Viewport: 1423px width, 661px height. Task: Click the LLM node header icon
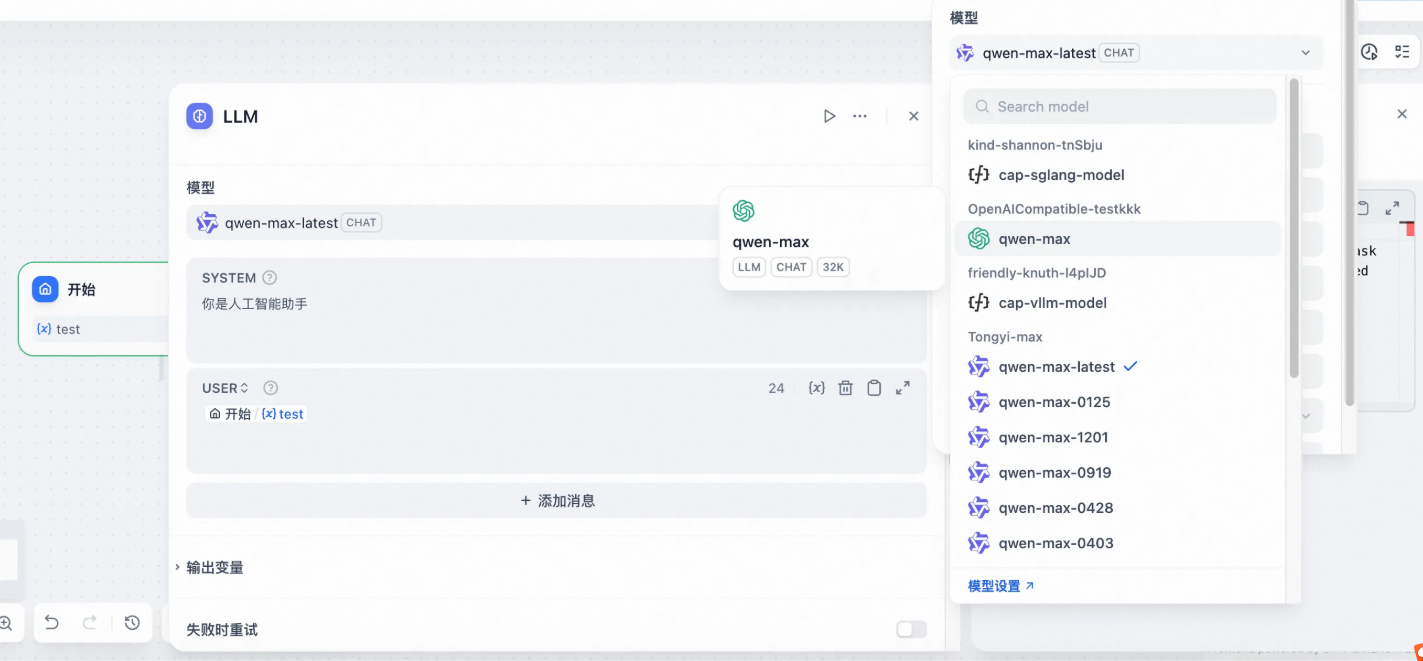point(200,116)
